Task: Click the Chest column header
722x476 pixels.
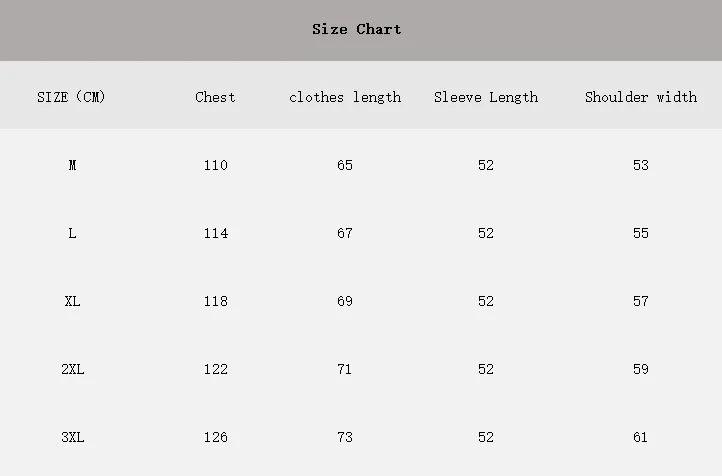Action: 215,97
